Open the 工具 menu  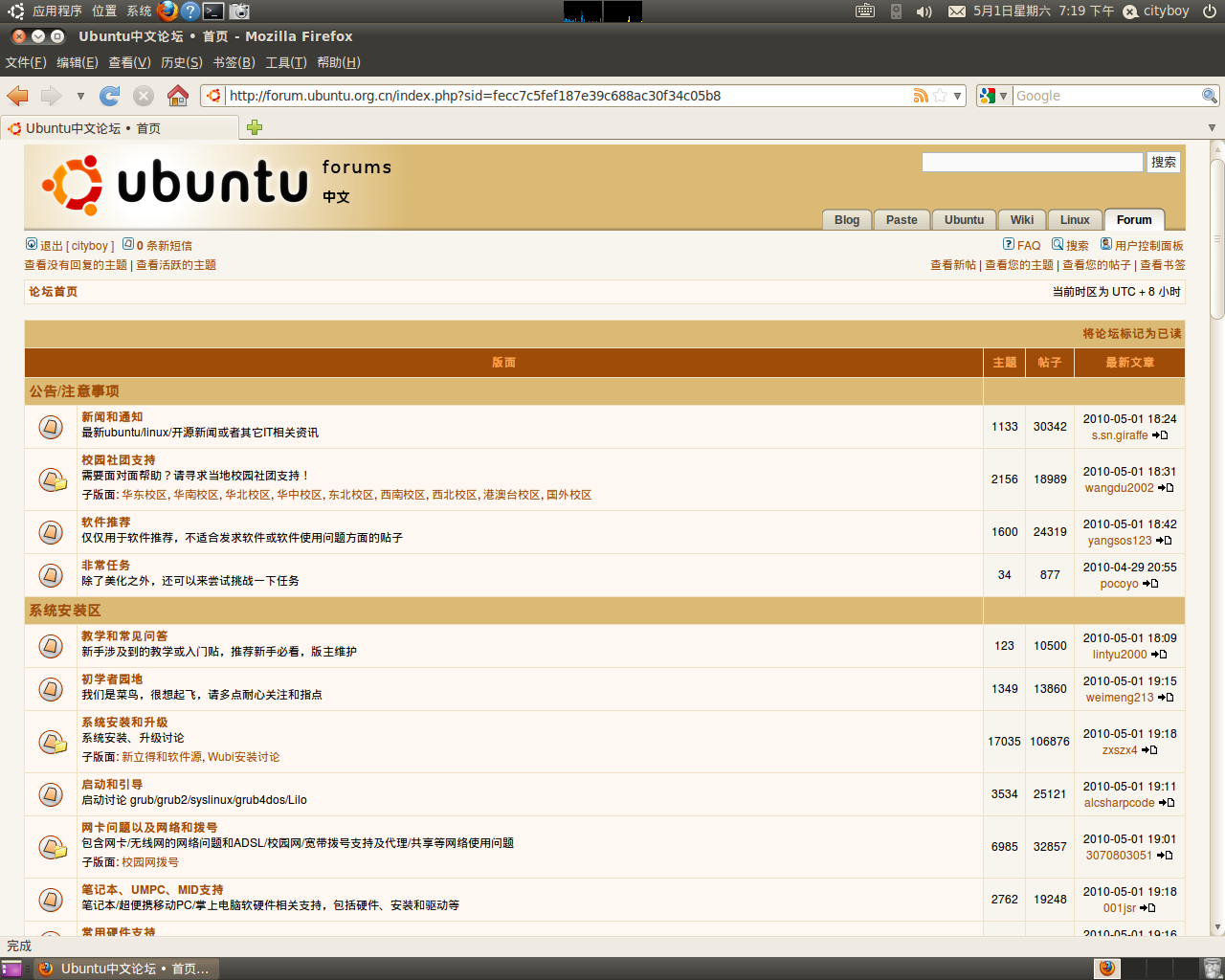coord(286,62)
